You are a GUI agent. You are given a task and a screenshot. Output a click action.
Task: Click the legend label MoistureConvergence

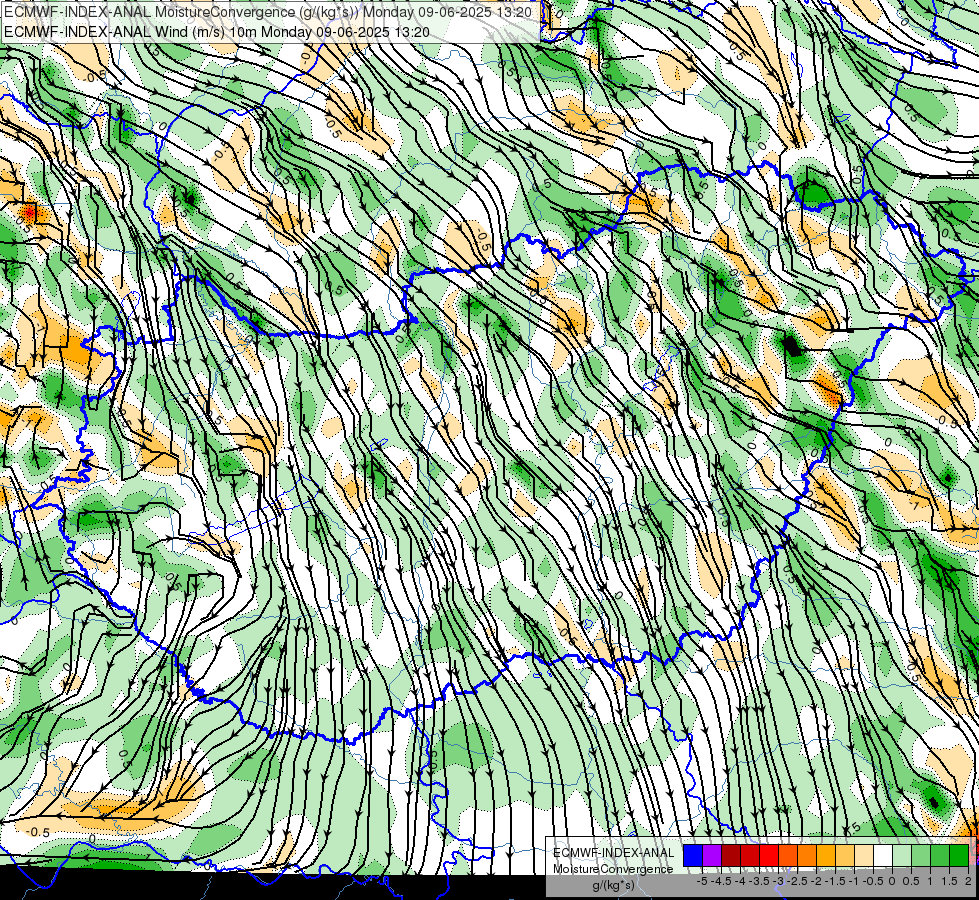pyautogui.click(x=613, y=869)
